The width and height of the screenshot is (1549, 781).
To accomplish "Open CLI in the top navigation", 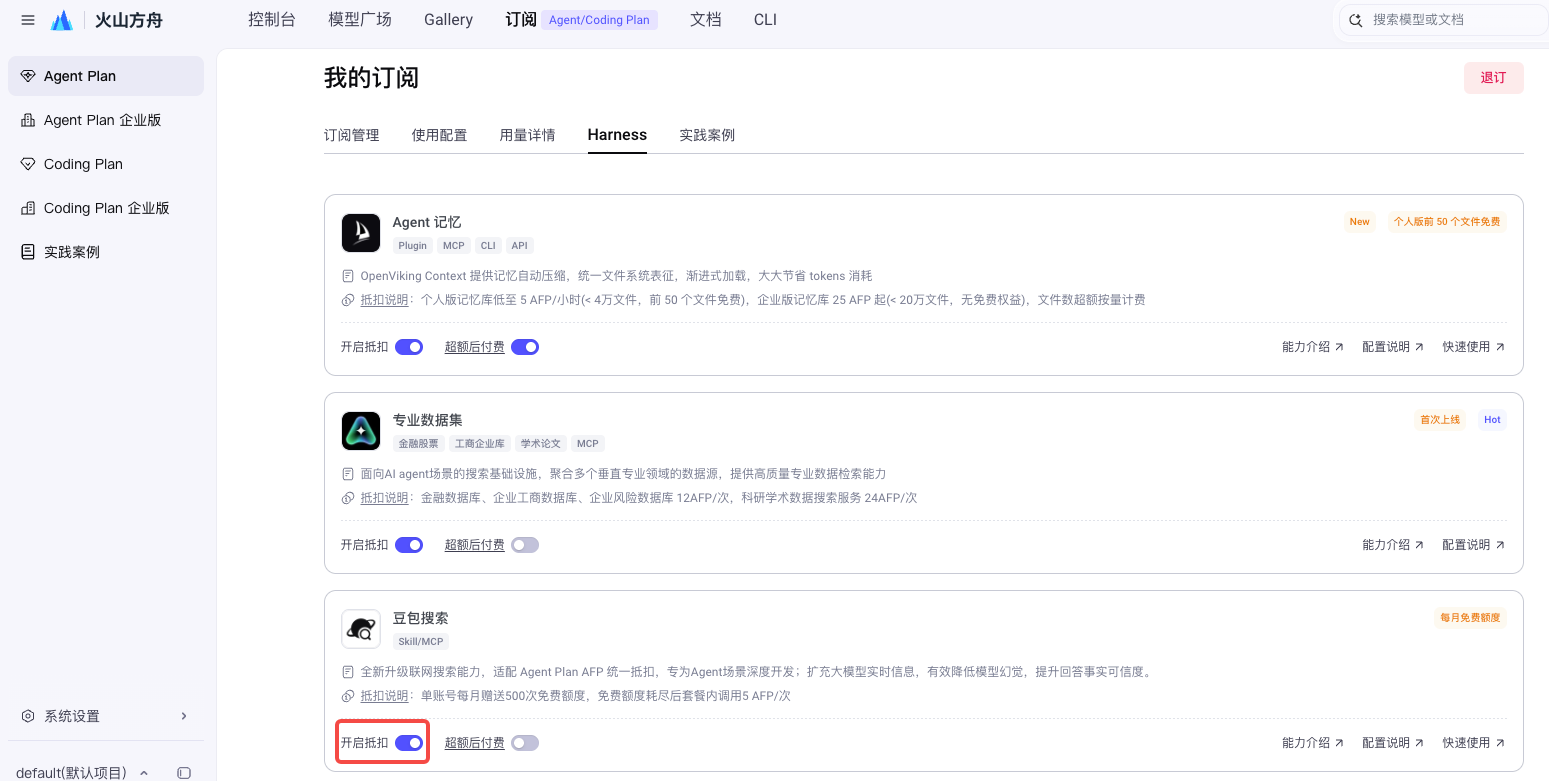I will tap(765, 20).
